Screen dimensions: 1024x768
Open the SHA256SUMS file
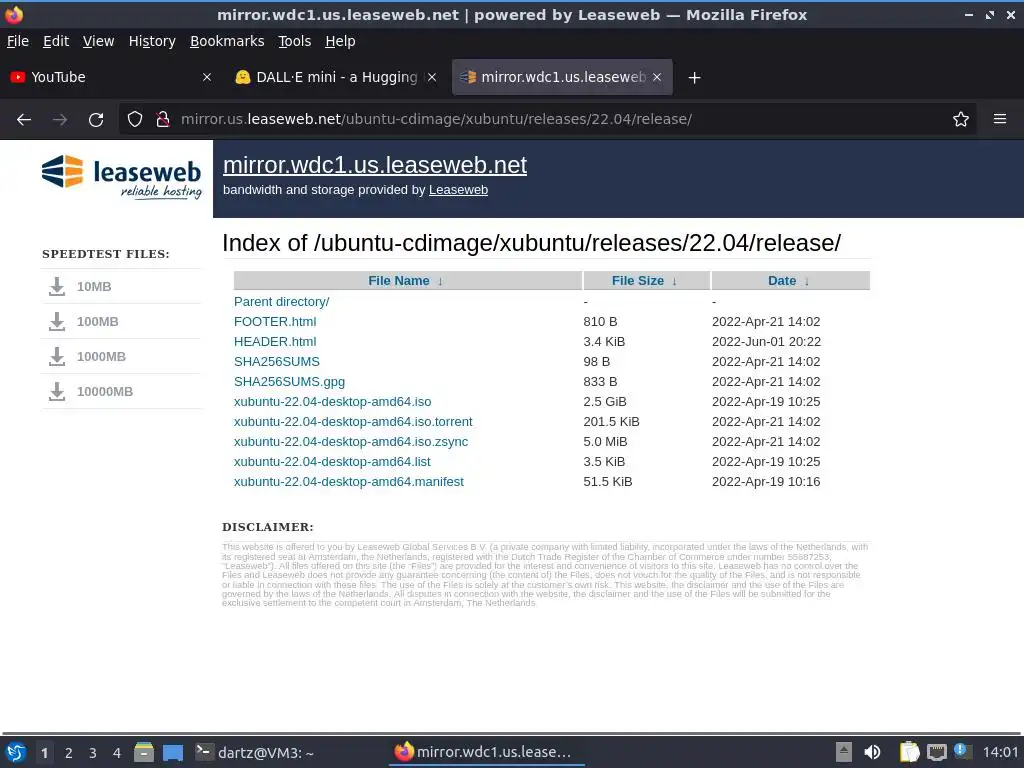277,362
